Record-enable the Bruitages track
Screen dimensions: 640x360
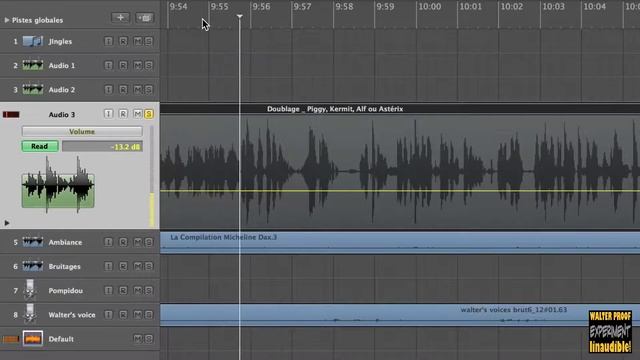pos(123,266)
